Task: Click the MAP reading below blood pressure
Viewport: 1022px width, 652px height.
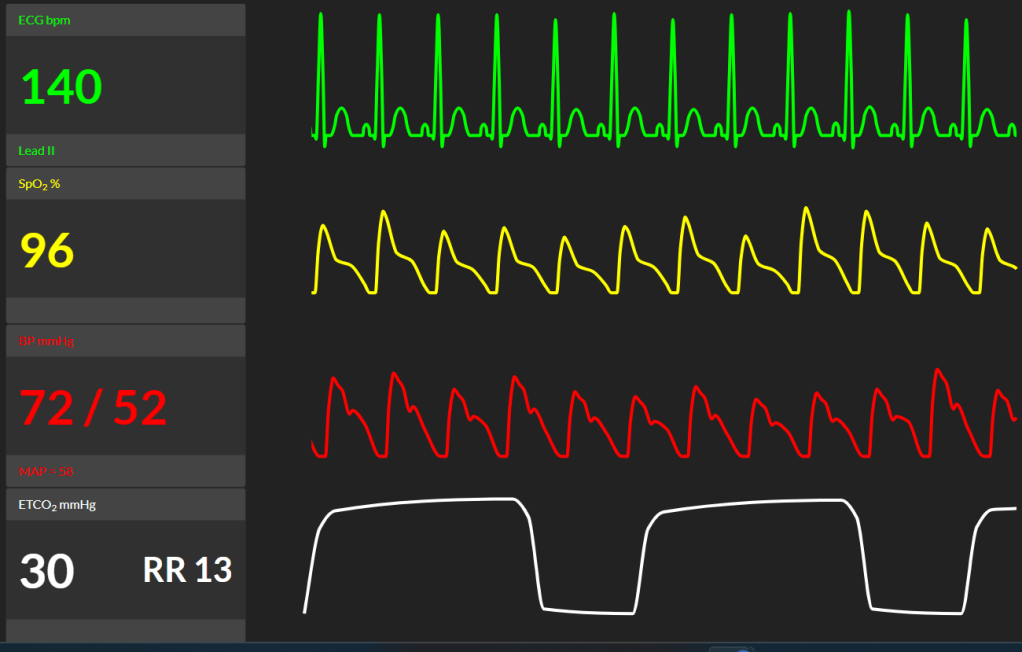Action: (x=44, y=471)
